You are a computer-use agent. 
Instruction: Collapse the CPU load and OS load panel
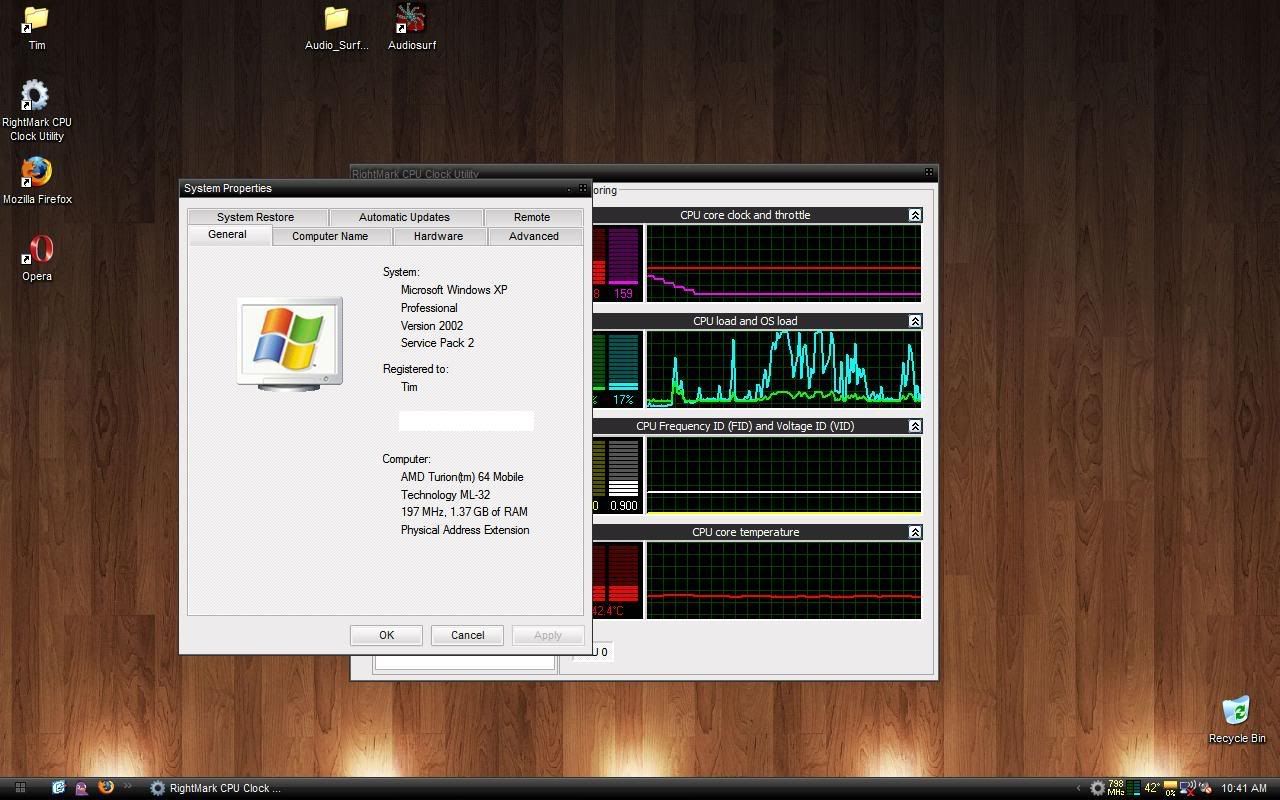click(x=915, y=321)
